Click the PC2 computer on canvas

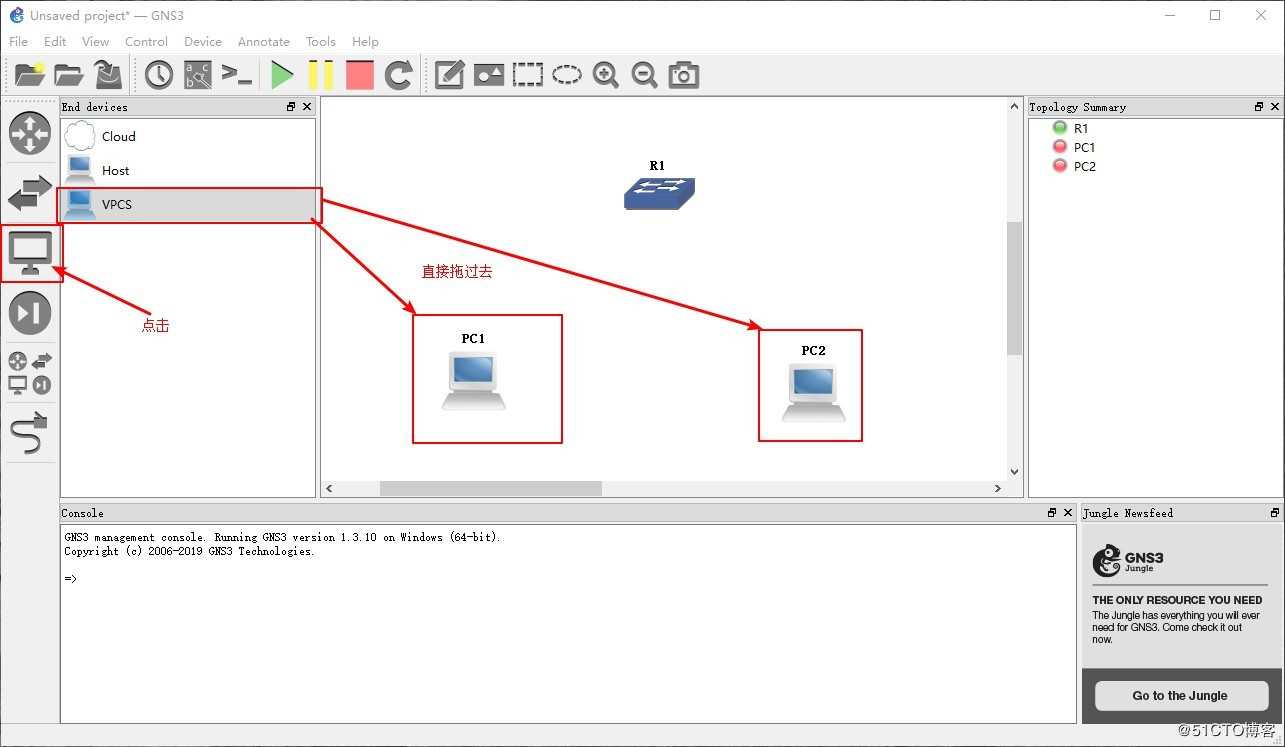[813, 392]
